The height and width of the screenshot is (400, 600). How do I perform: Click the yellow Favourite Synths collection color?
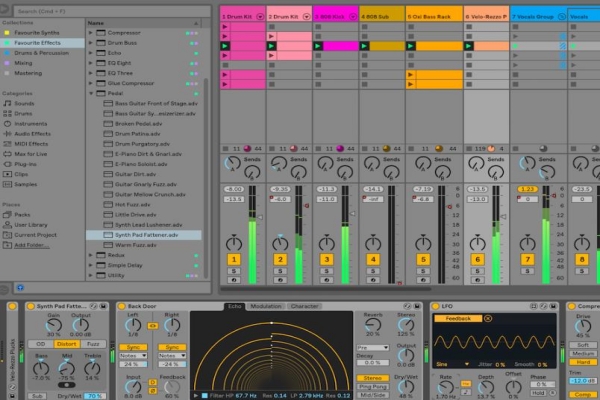pos(7,33)
